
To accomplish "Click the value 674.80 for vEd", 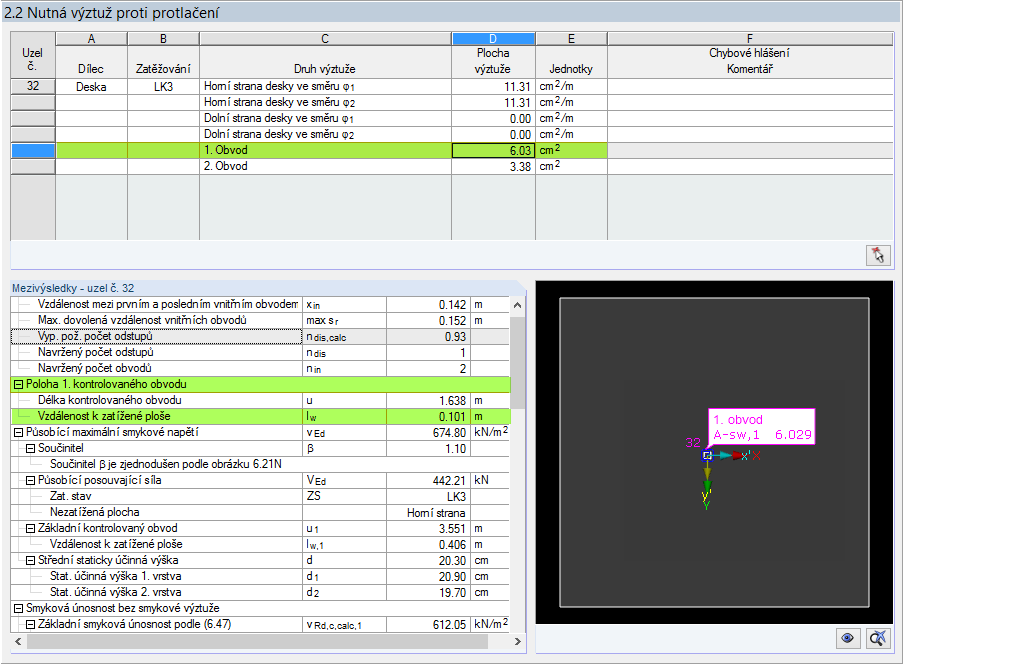I will point(428,433).
